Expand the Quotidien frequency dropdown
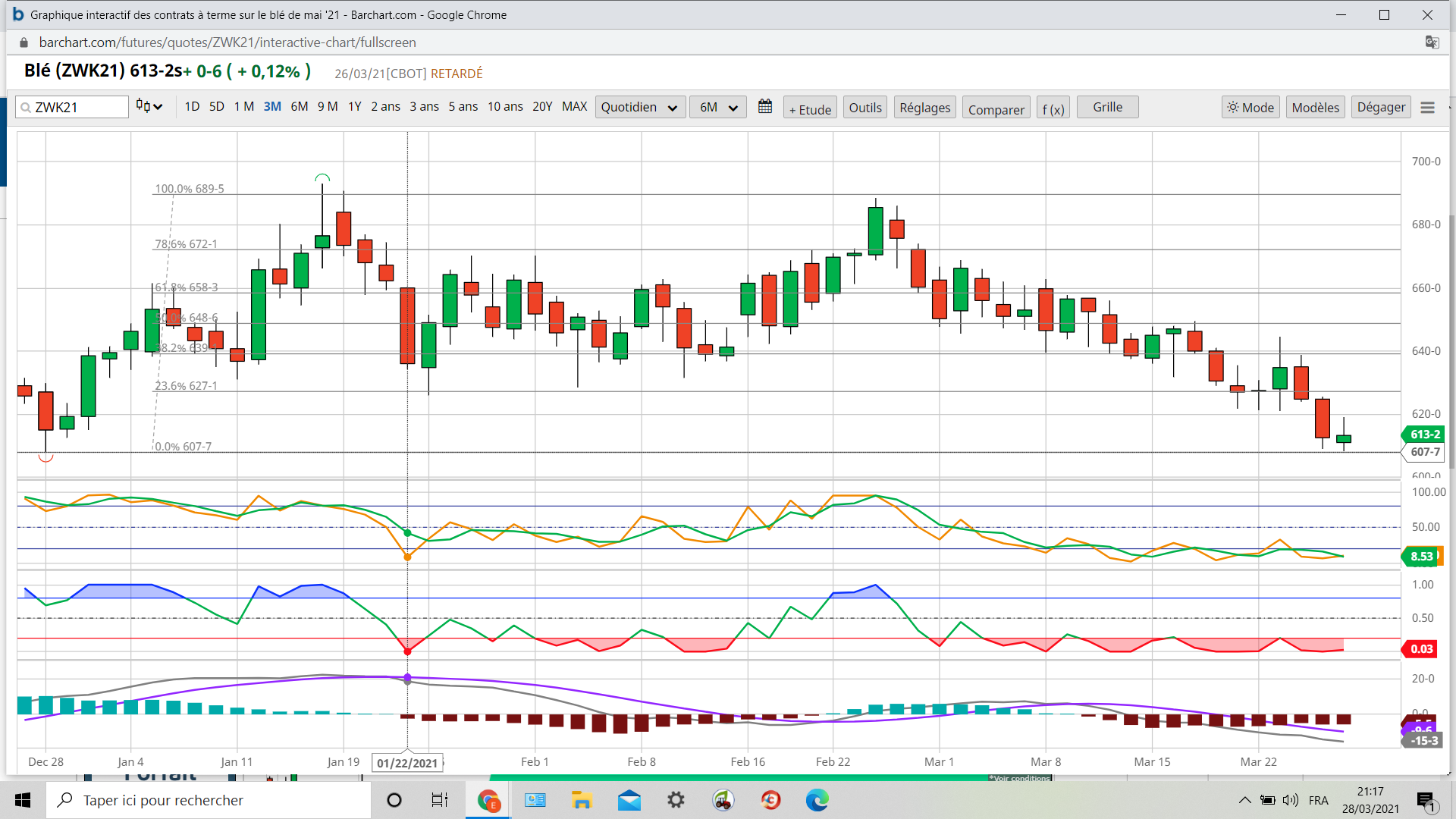This screenshot has width=1456, height=819. (x=639, y=108)
